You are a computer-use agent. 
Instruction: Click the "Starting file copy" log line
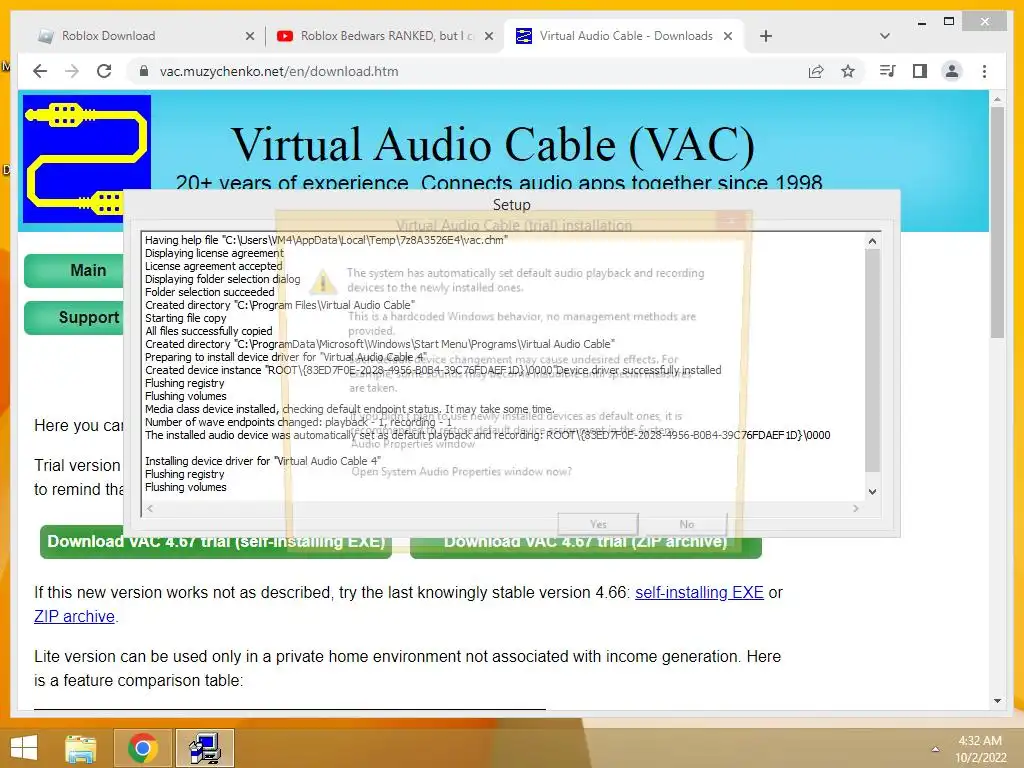point(185,318)
